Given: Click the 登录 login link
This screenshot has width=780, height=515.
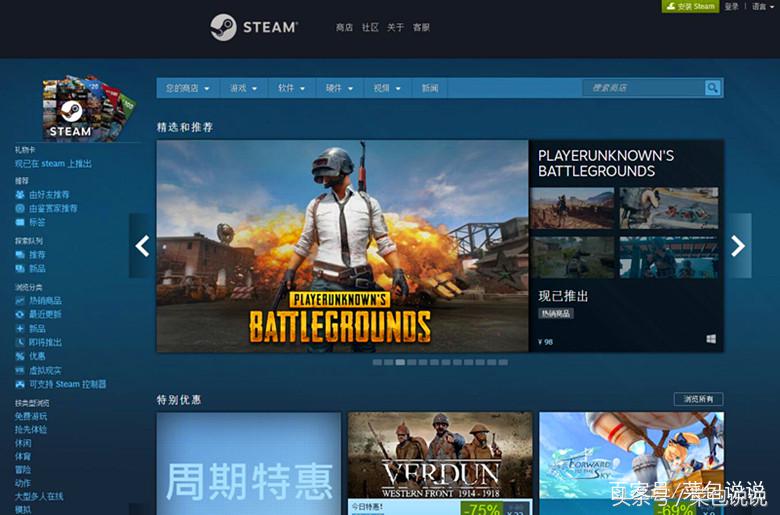Looking at the screenshot, I should point(731,6).
